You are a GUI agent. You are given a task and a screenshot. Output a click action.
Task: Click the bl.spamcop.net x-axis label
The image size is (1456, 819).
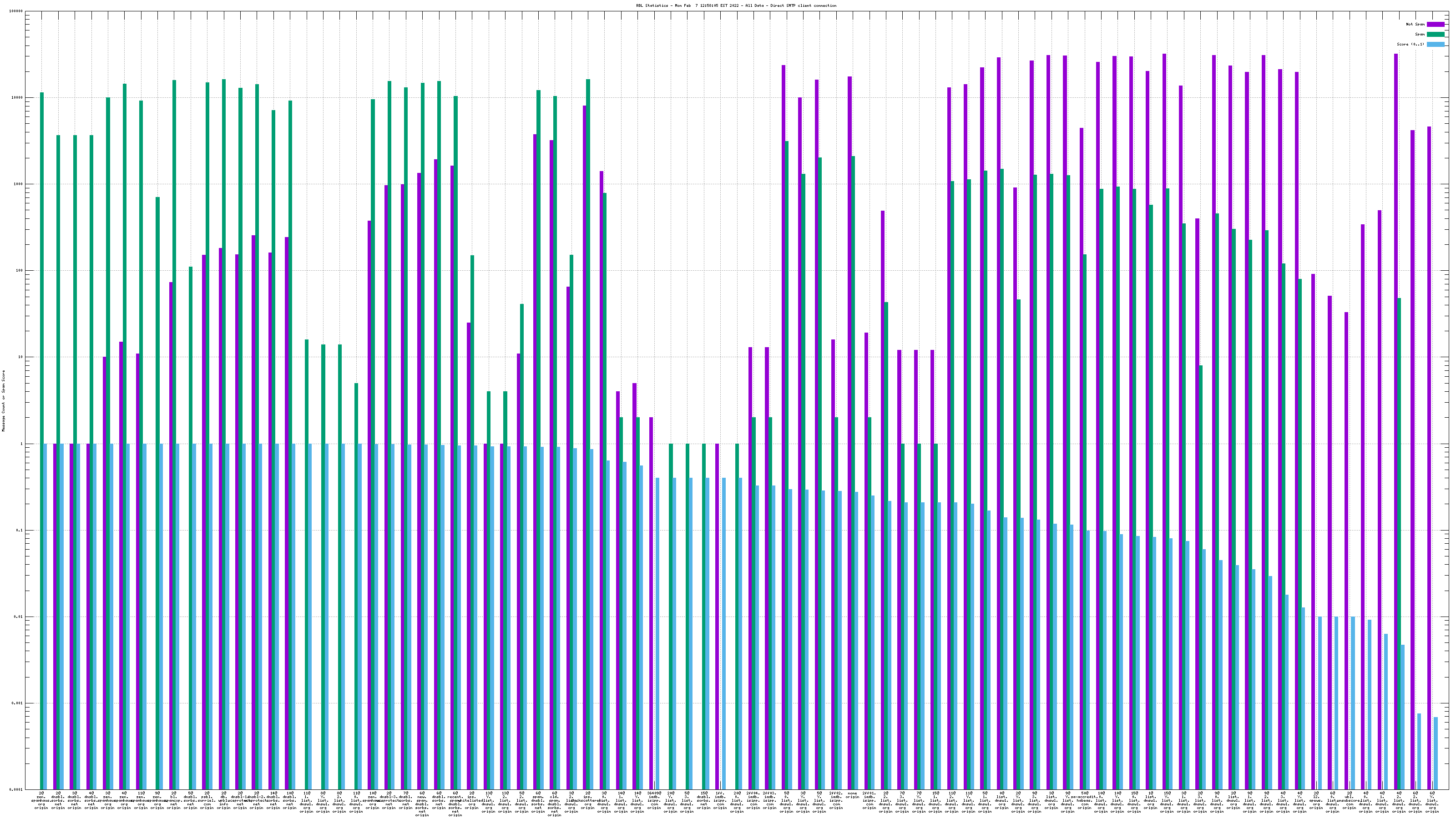(173, 800)
